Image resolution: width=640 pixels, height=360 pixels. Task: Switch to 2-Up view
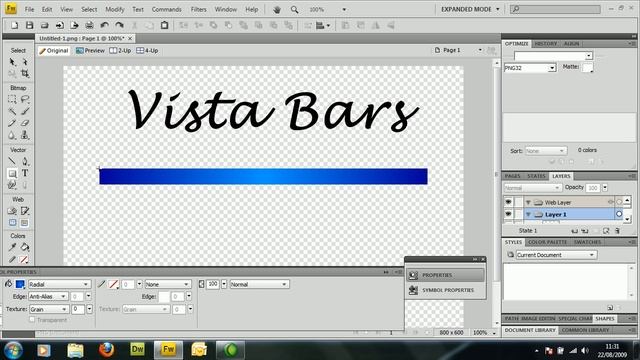coord(120,51)
